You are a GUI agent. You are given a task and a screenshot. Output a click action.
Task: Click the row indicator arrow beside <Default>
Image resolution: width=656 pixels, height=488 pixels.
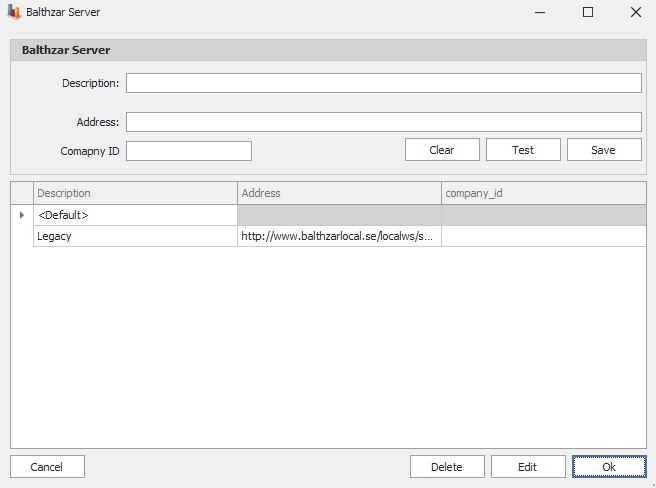point(22,215)
